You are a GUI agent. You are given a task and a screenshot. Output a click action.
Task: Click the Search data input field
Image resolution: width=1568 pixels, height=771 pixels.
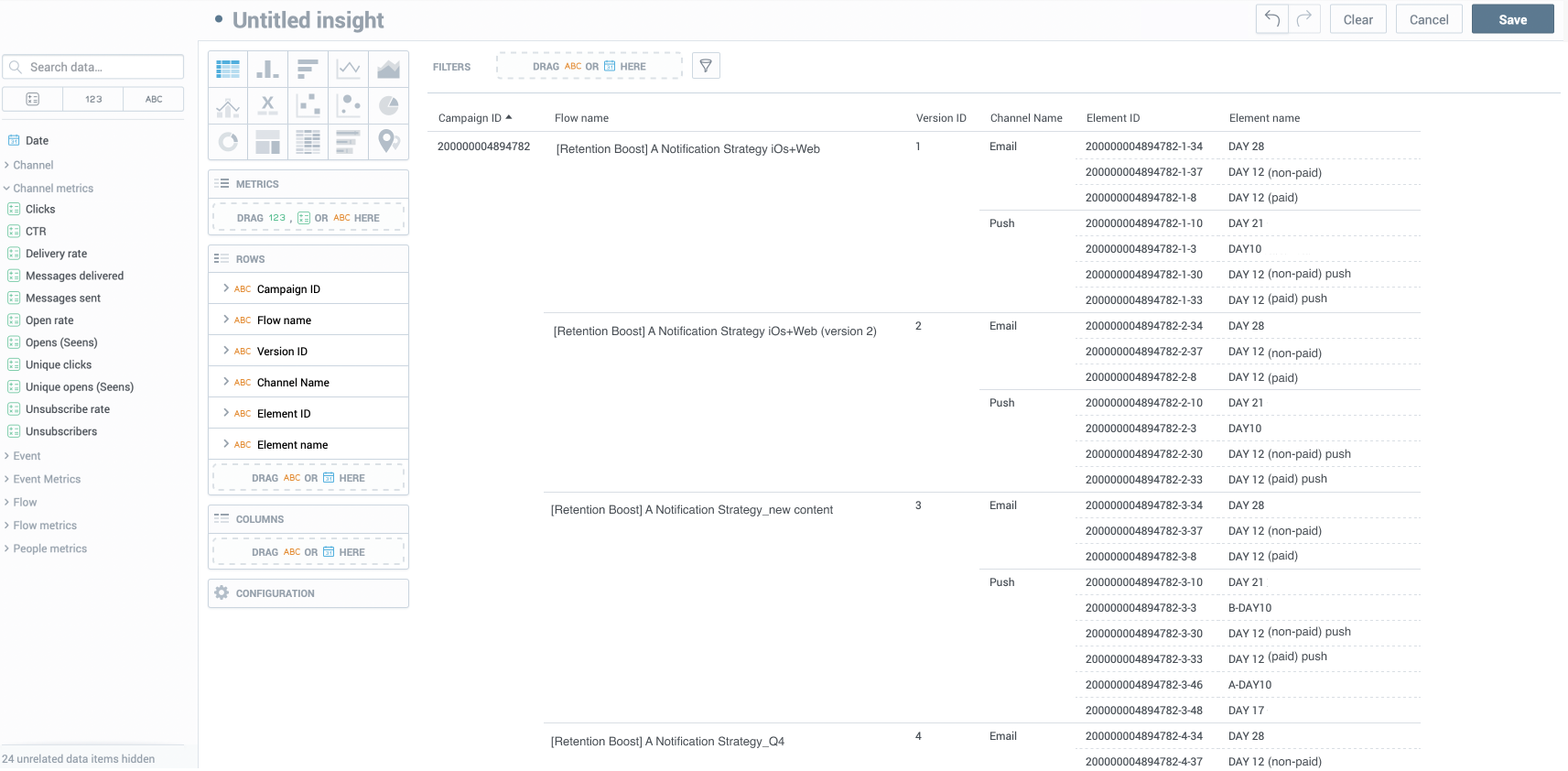pos(101,67)
